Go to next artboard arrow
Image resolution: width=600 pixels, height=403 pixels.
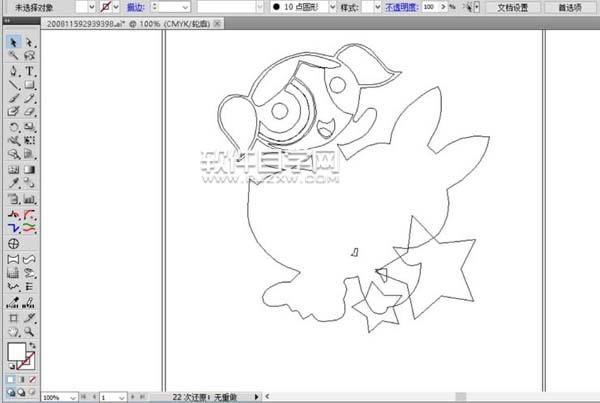[132, 397]
